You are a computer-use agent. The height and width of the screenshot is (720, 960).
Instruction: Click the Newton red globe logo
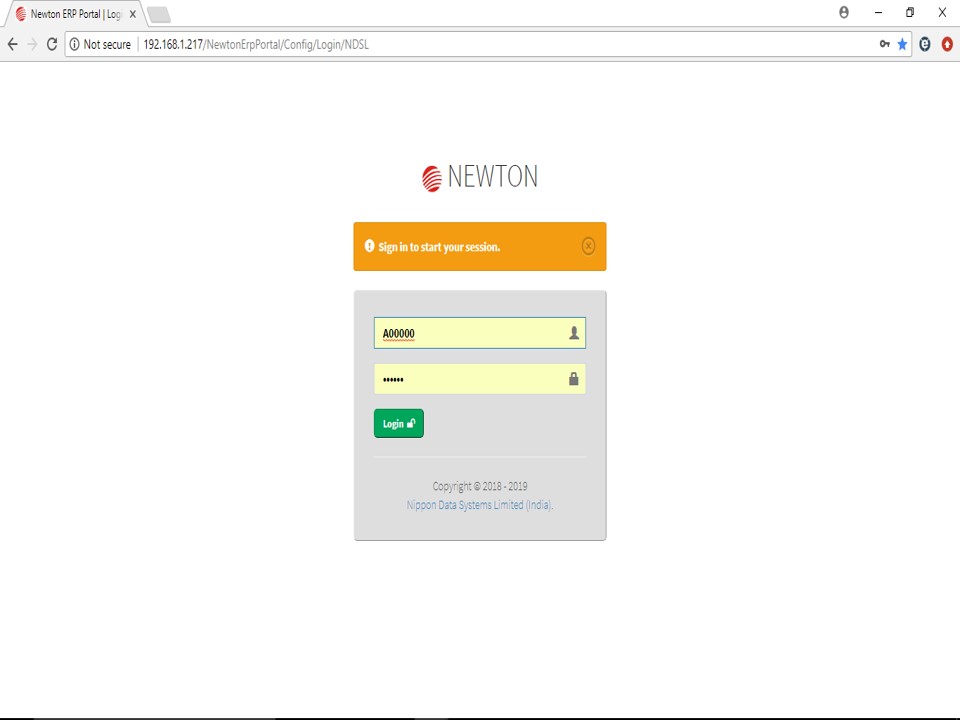tap(432, 179)
